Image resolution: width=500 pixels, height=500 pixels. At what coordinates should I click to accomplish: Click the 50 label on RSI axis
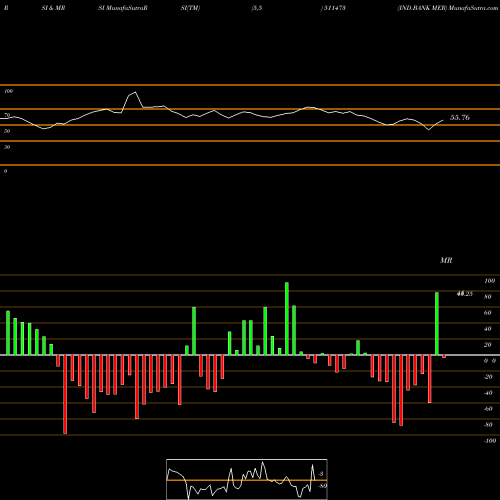tap(7, 131)
